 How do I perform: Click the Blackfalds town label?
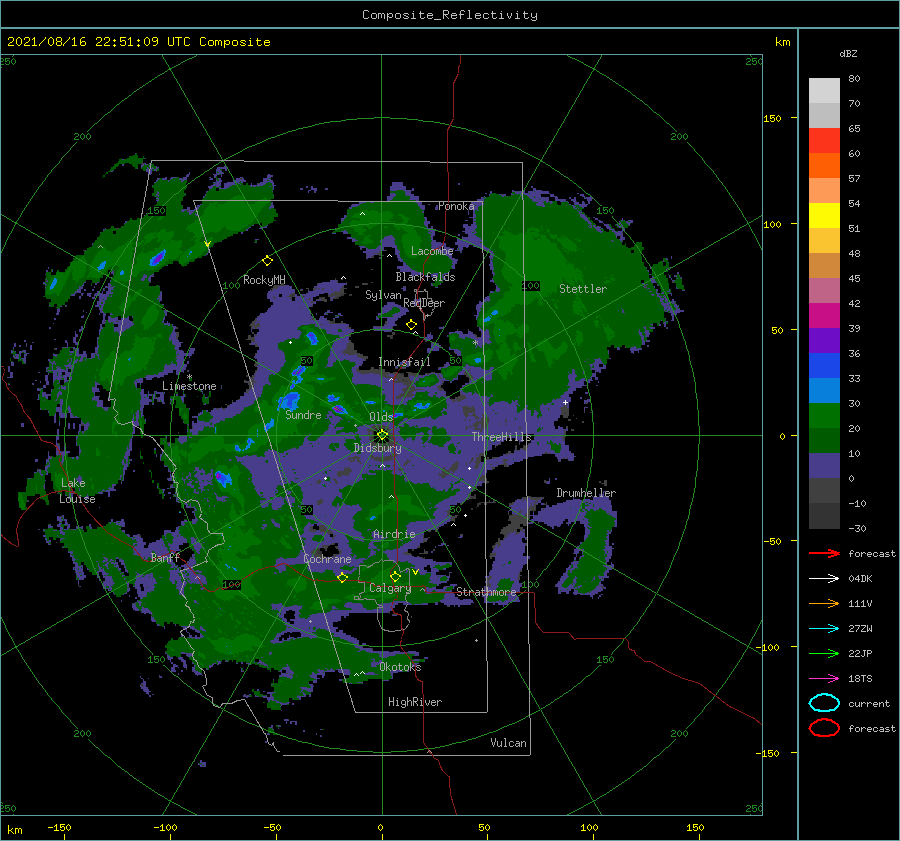pyautogui.click(x=425, y=277)
